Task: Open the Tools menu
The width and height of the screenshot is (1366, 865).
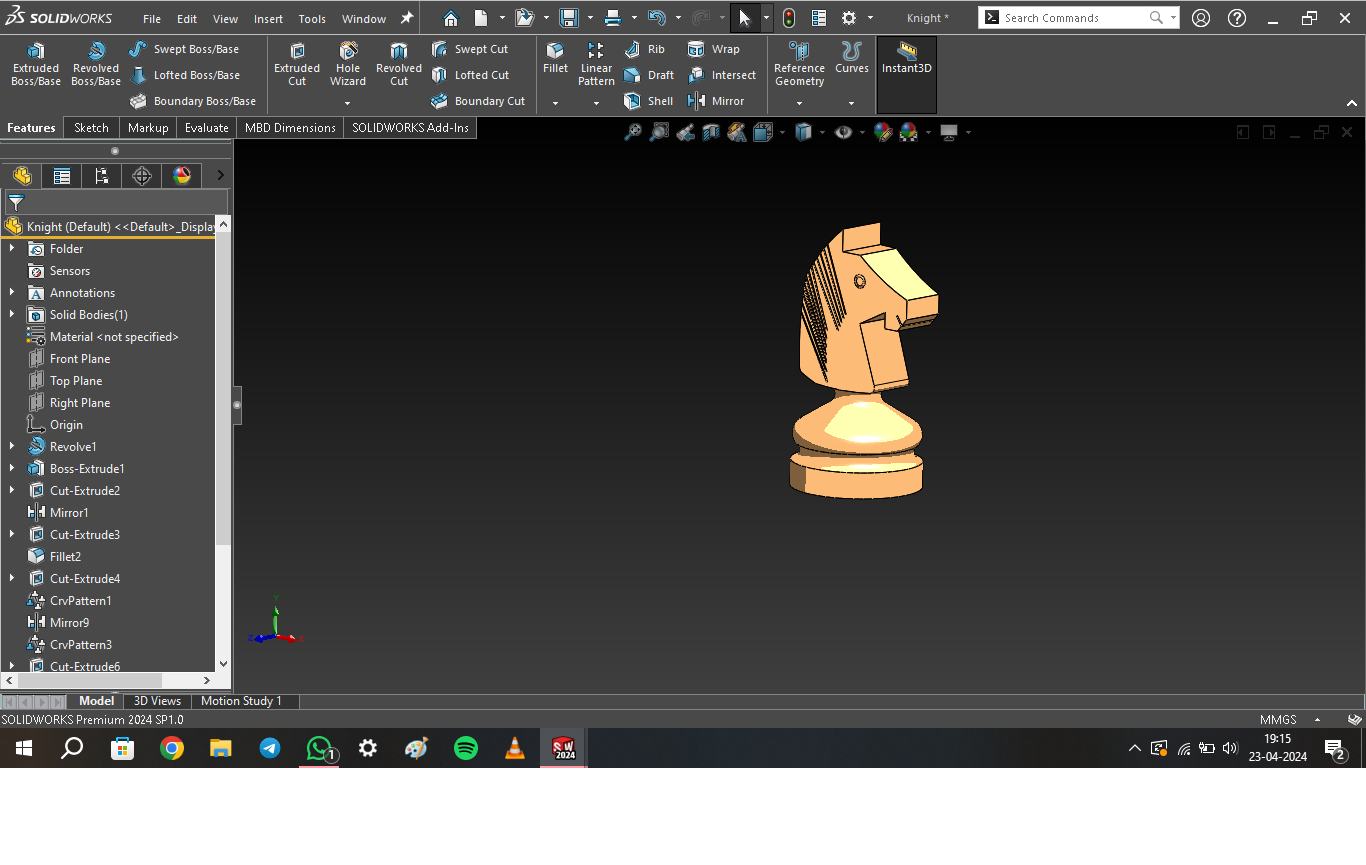Action: (x=312, y=18)
